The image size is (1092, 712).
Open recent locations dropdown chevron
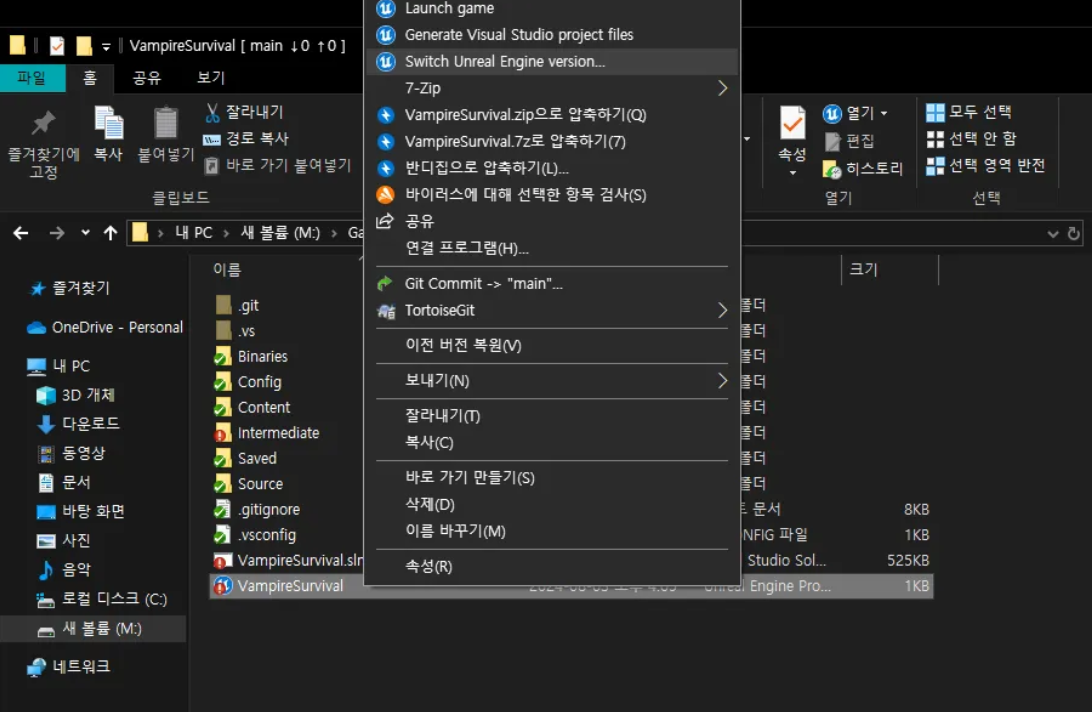pos(85,233)
